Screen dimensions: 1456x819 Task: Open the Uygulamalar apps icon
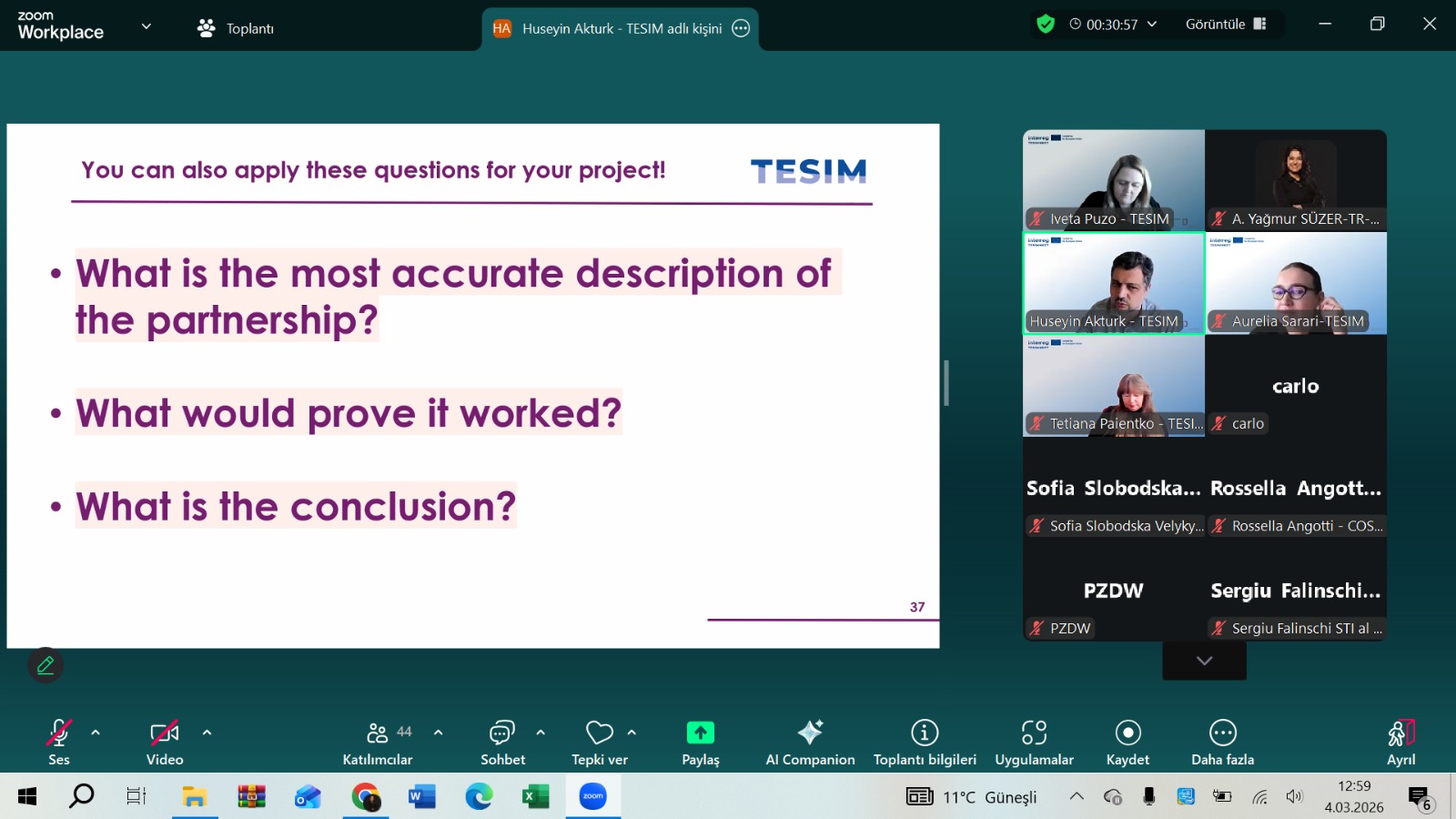1034,742
